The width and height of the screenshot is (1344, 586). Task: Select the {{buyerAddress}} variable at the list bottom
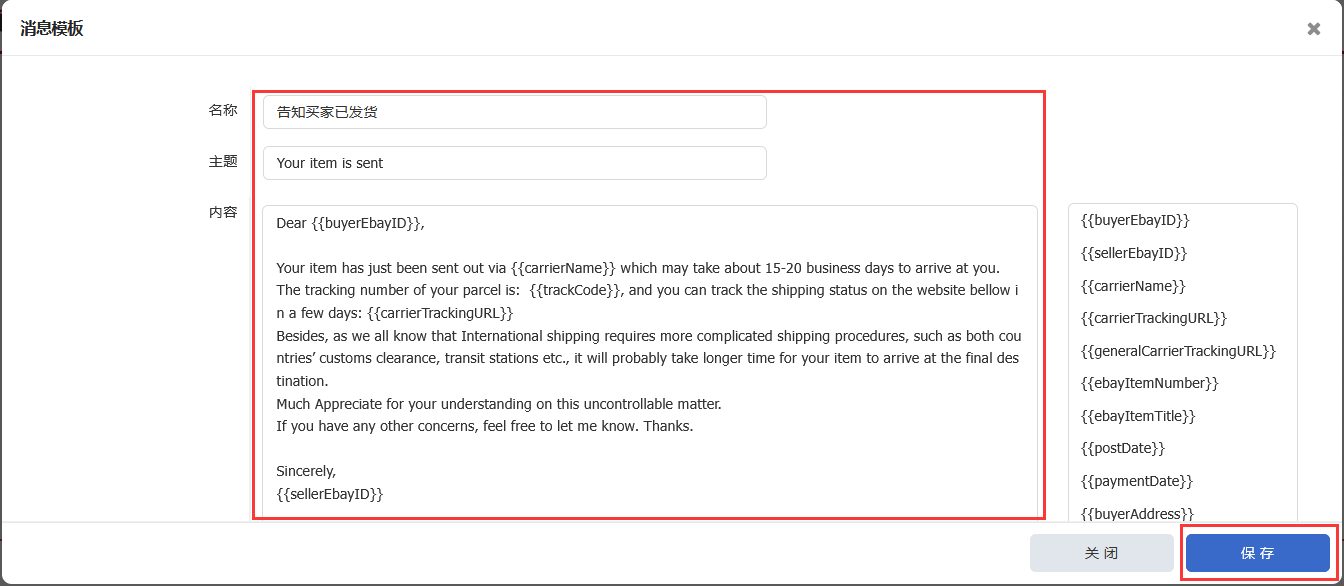point(1138,513)
